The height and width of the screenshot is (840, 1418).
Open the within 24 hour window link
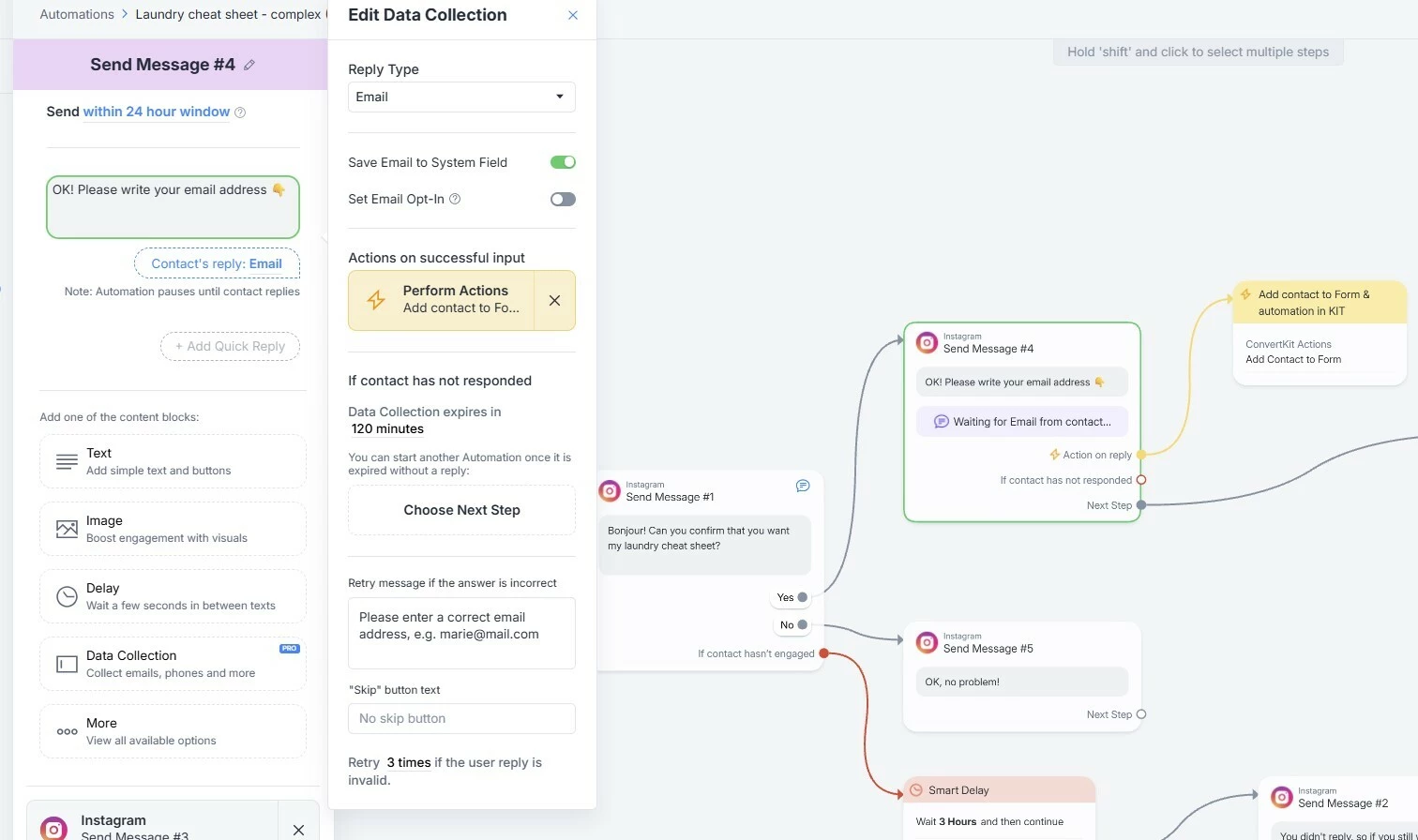157,112
